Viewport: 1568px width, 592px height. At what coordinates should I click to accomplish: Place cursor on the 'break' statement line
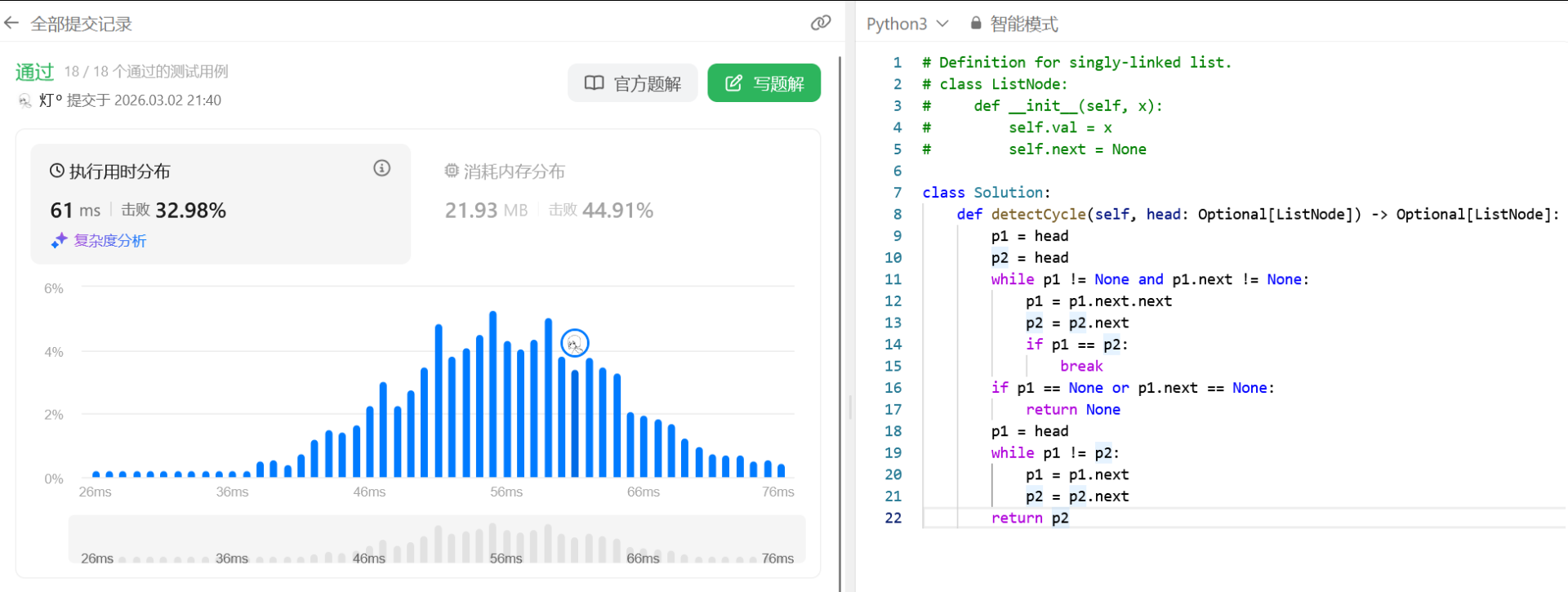tap(1081, 367)
